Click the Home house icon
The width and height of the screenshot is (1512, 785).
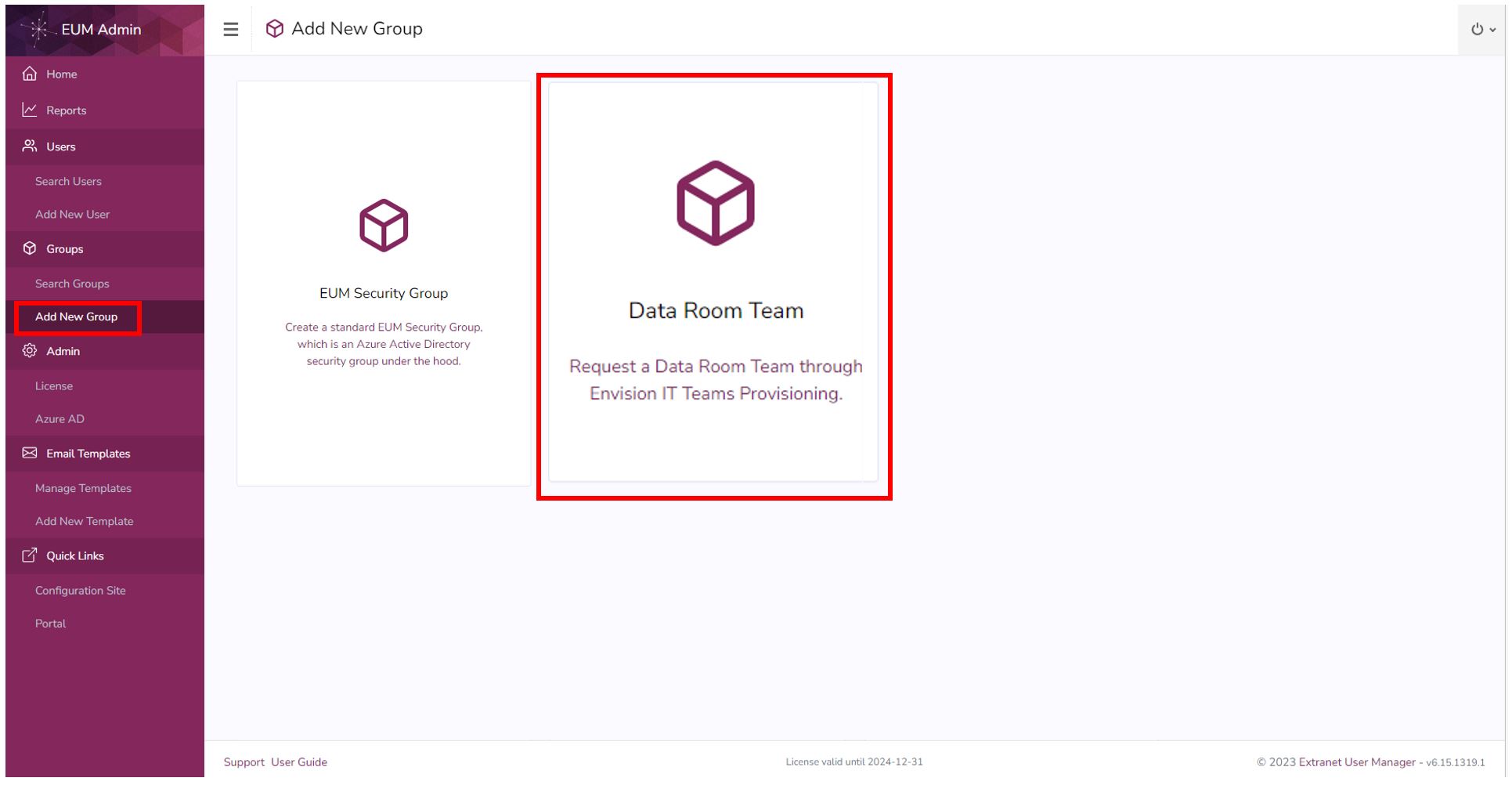point(30,74)
